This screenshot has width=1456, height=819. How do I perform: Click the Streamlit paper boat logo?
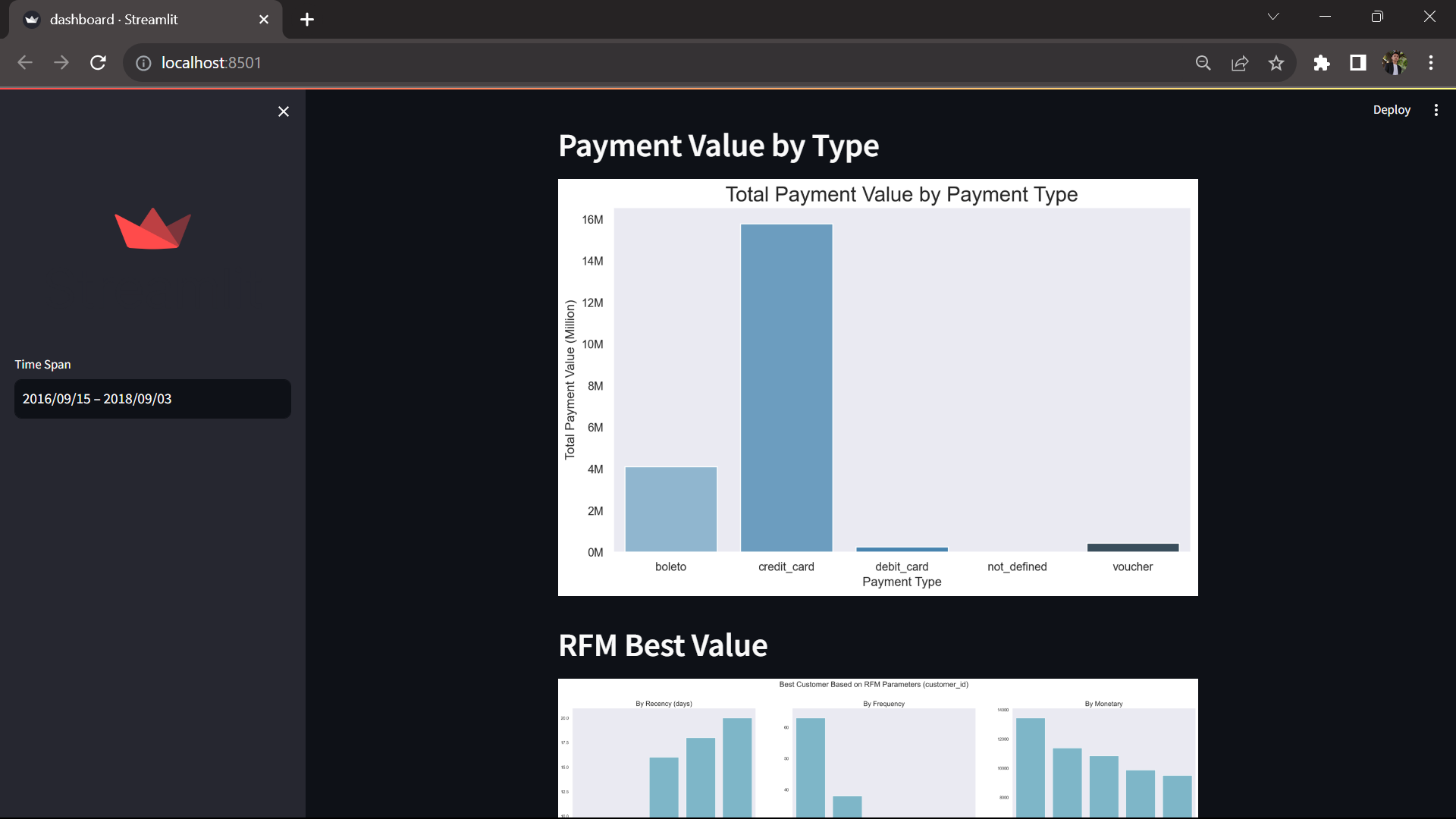(152, 228)
